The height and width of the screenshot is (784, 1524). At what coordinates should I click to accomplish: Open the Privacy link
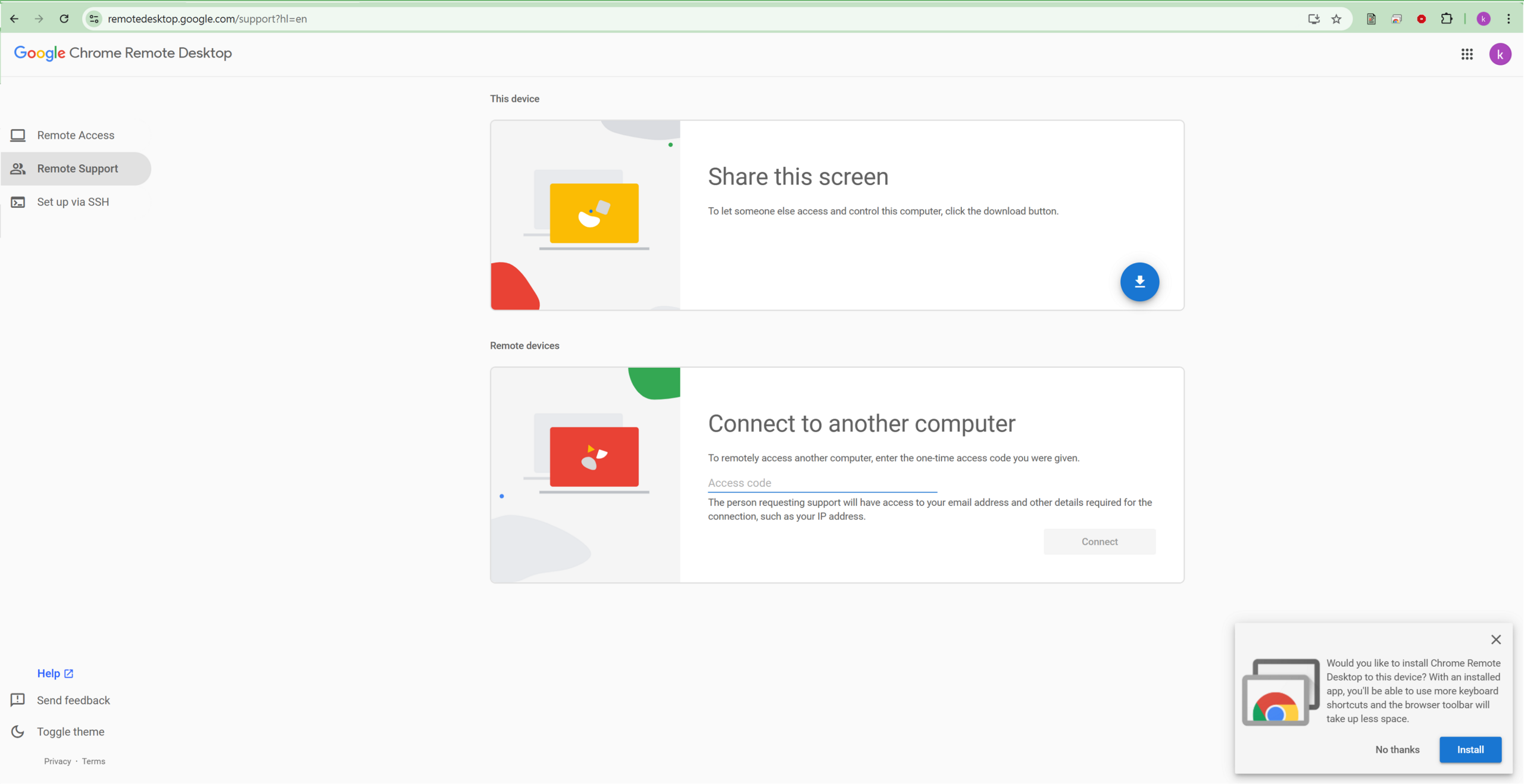(57, 761)
